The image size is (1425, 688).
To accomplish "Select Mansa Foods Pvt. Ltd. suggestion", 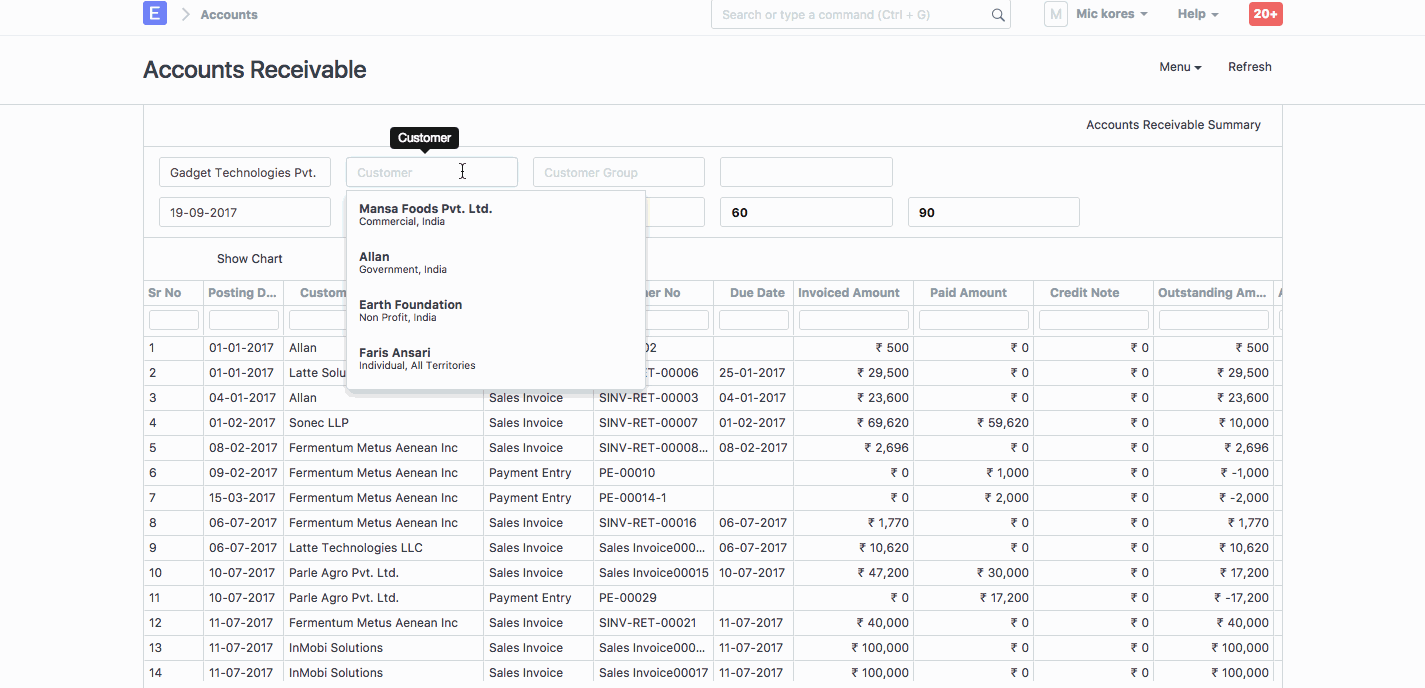I will [496, 215].
